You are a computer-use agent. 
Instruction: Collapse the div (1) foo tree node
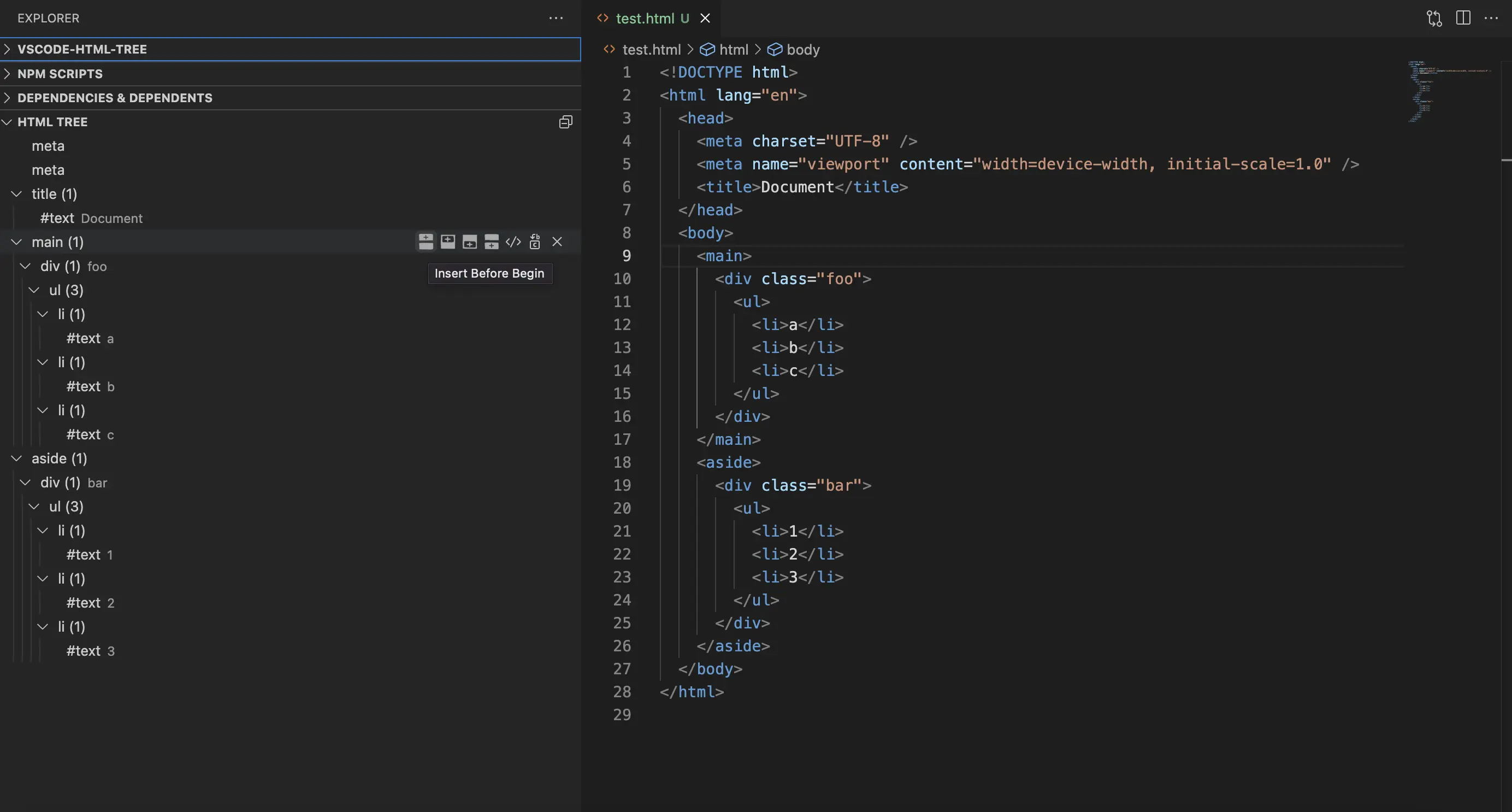pyautogui.click(x=25, y=267)
